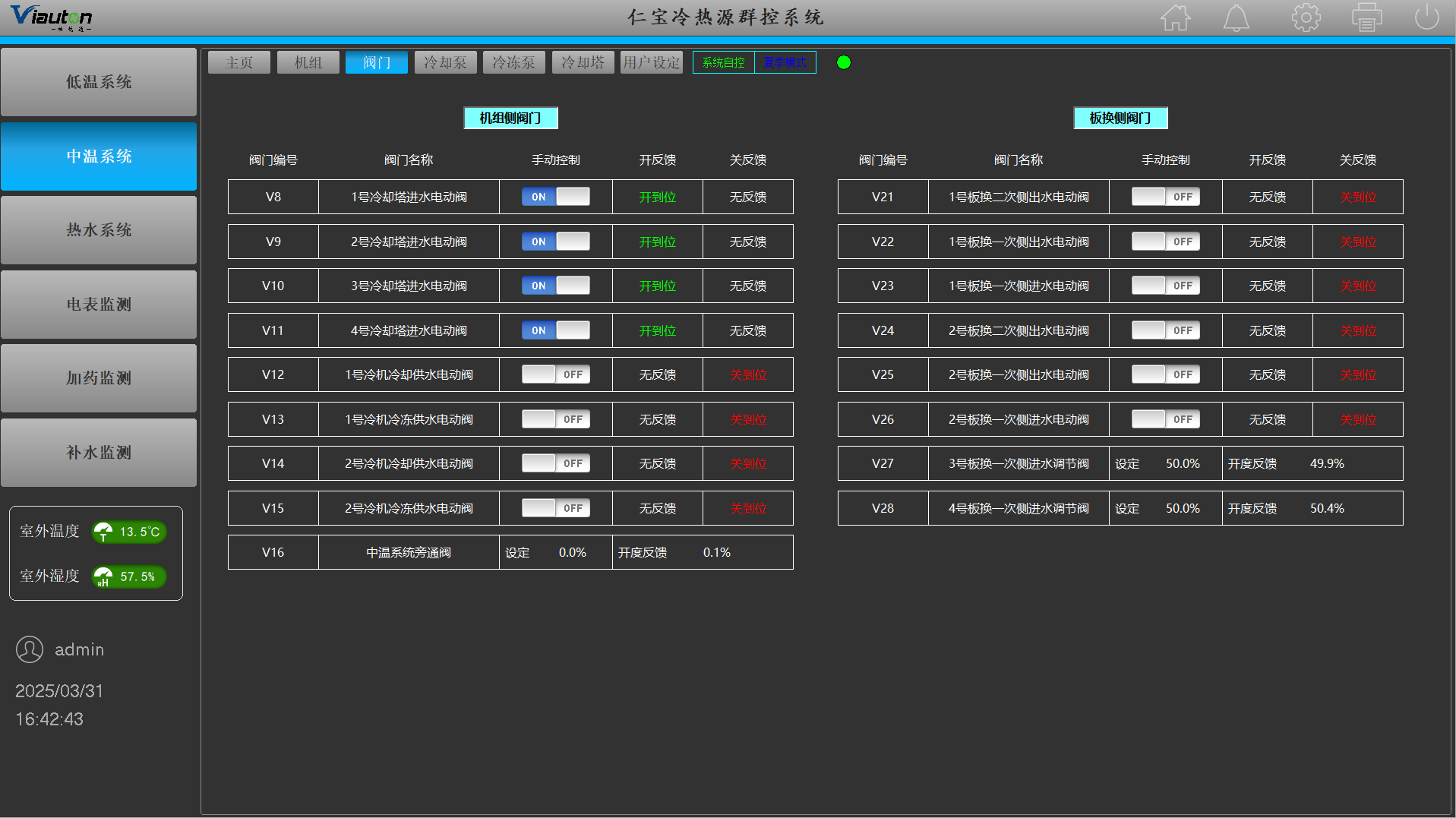Switch on V15 manual control
1456x818 pixels.
[x=556, y=508]
